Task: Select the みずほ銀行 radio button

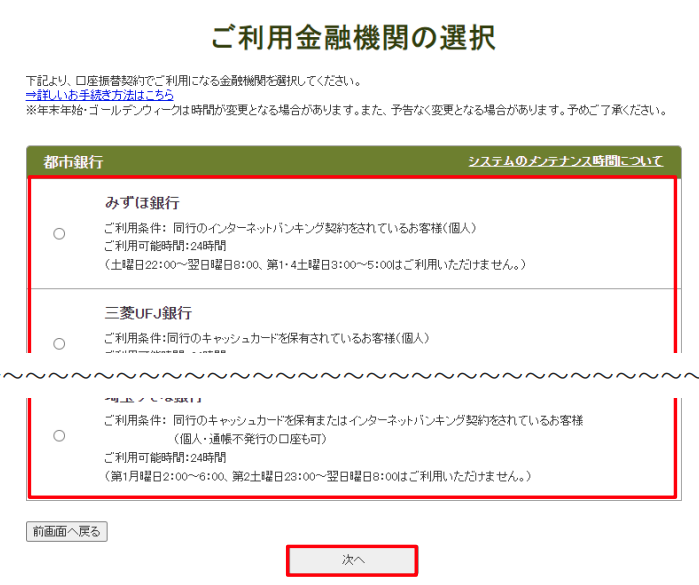Action: pos(59,234)
